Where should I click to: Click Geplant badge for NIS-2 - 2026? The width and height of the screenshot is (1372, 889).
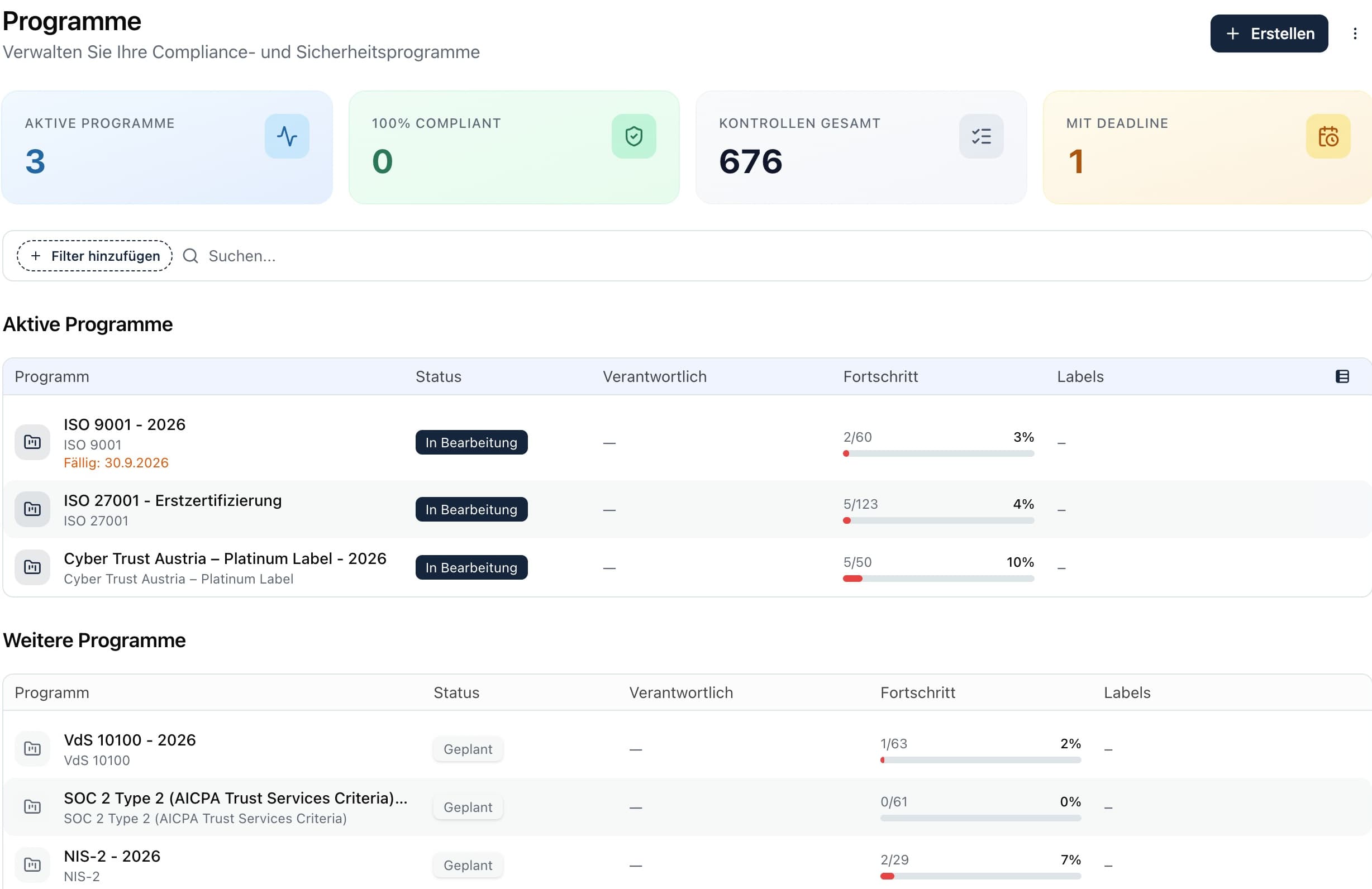468,866
